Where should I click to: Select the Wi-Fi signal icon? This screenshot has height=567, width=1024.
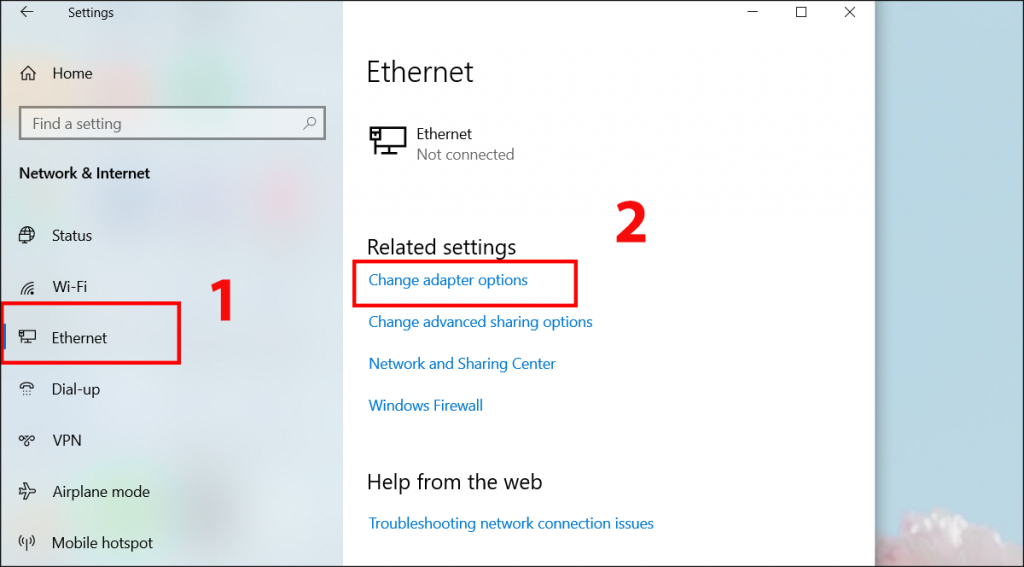[x=27, y=287]
